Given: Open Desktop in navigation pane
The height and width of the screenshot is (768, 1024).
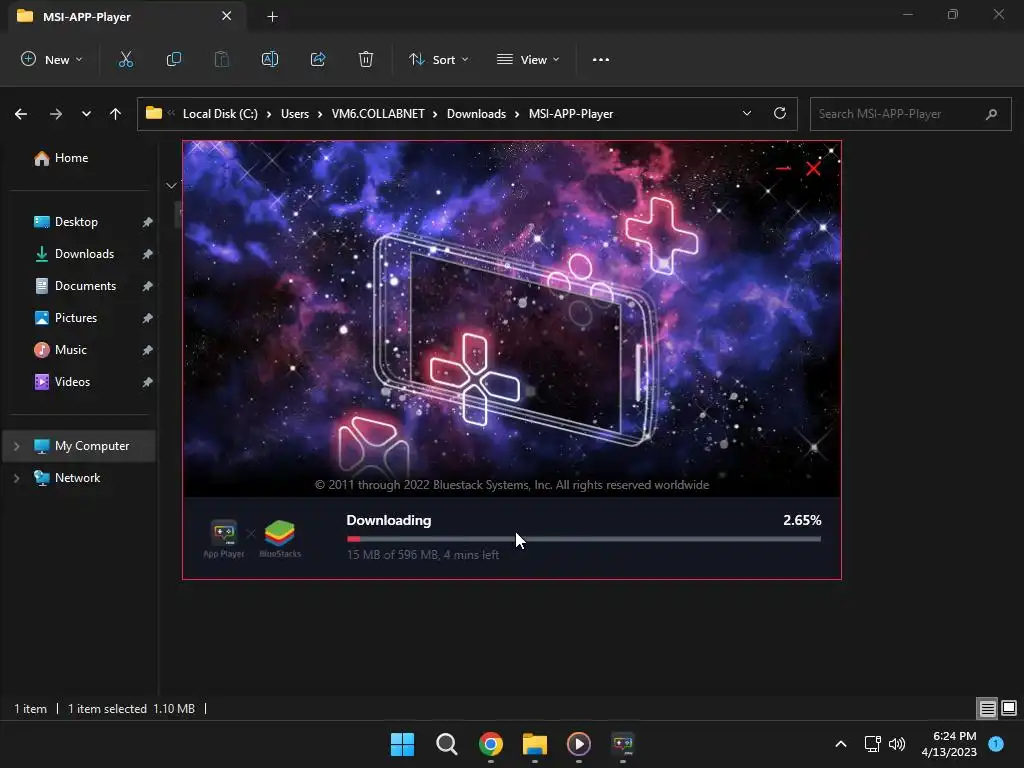Looking at the screenshot, I should click(x=66, y=222).
